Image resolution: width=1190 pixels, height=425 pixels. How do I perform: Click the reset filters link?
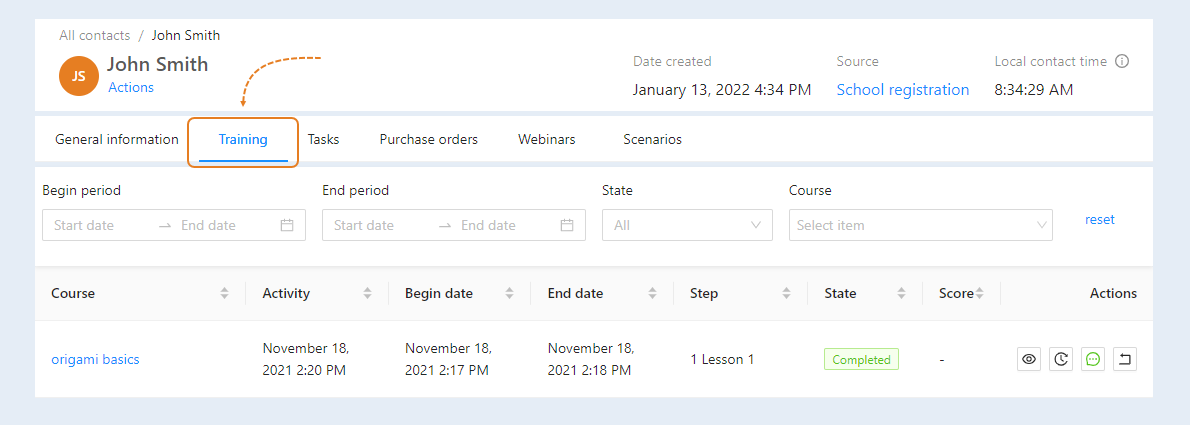1100,219
